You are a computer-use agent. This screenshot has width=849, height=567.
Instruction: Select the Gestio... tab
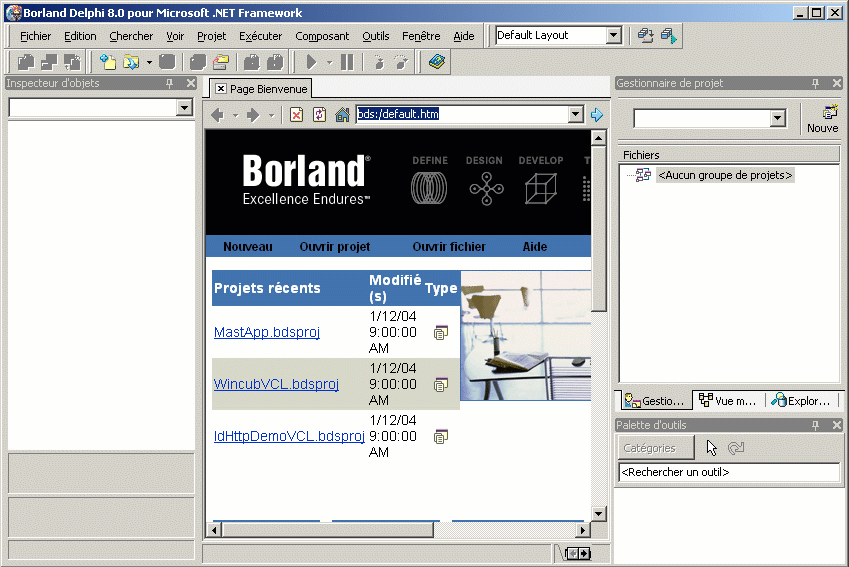655,401
